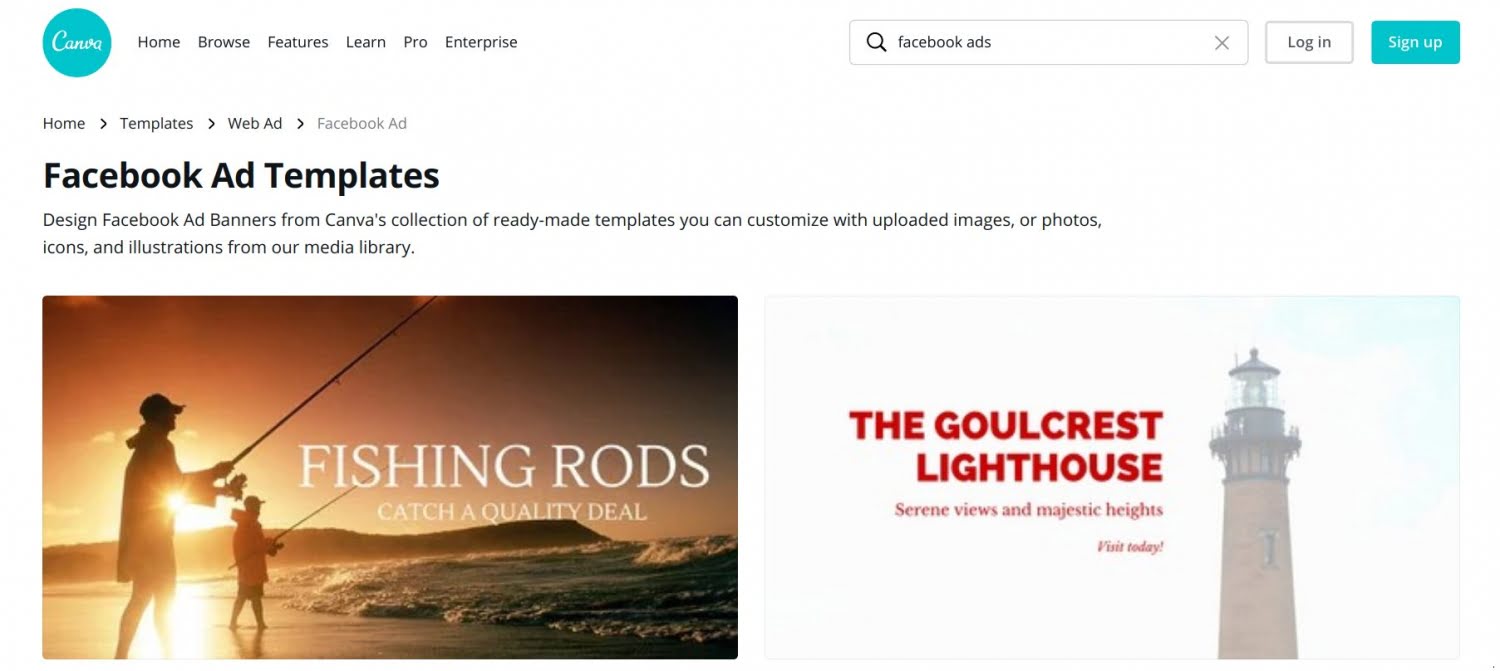The width and height of the screenshot is (1500, 671).
Task: Open the Fishing Rods template thumbnail
Action: pyautogui.click(x=390, y=477)
